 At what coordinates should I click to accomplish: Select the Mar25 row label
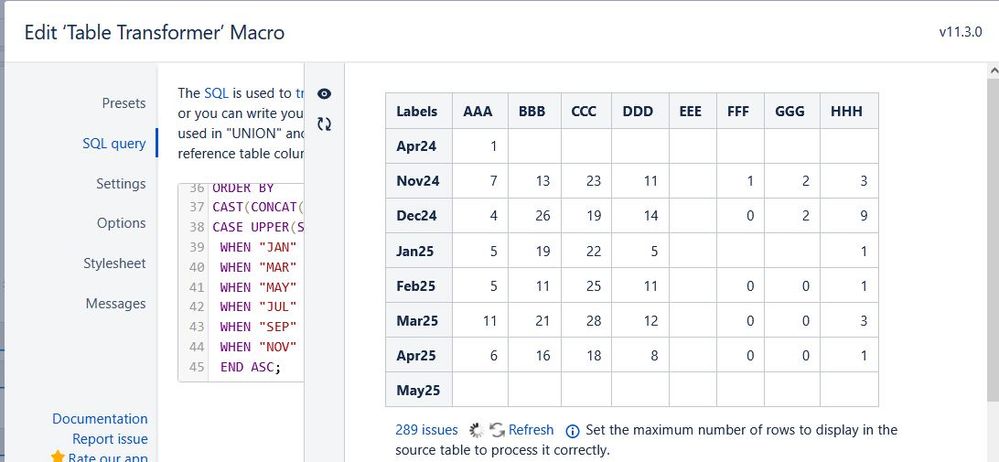(417, 321)
